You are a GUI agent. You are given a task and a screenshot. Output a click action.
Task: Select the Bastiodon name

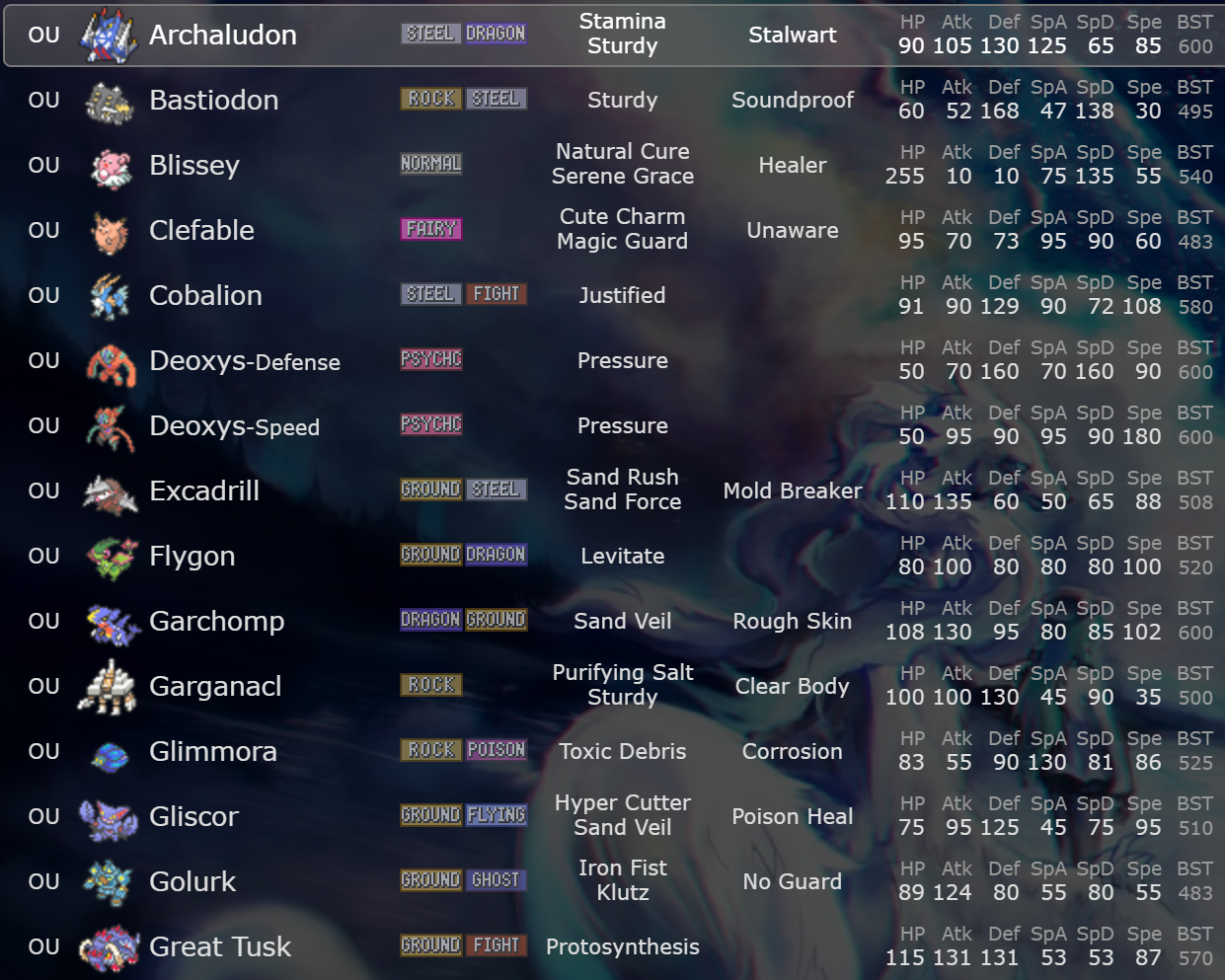pyautogui.click(x=214, y=100)
